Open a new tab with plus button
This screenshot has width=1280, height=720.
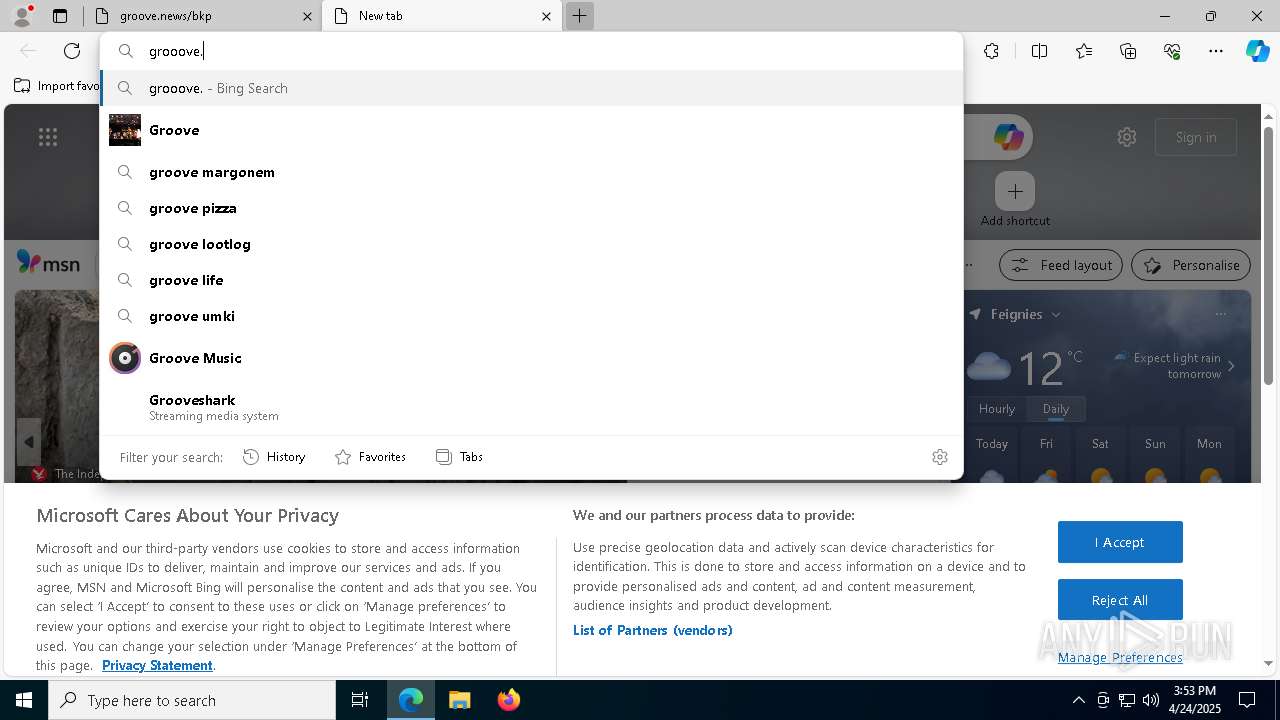(579, 16)
